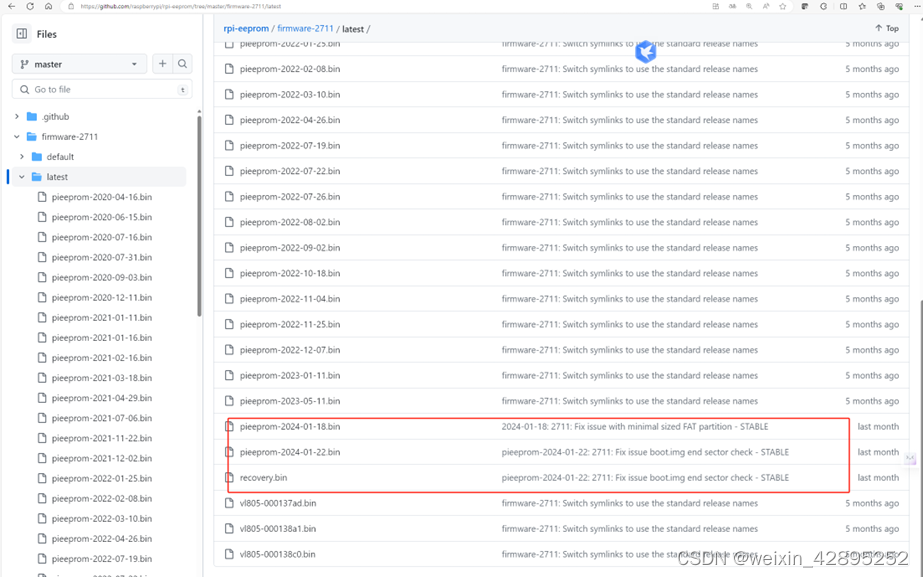Screen dimensions: 923x577
Task: Open pieeprom-2022-12-07.bin in the file list
Action: pyautogui.click(x=290, y=350)
